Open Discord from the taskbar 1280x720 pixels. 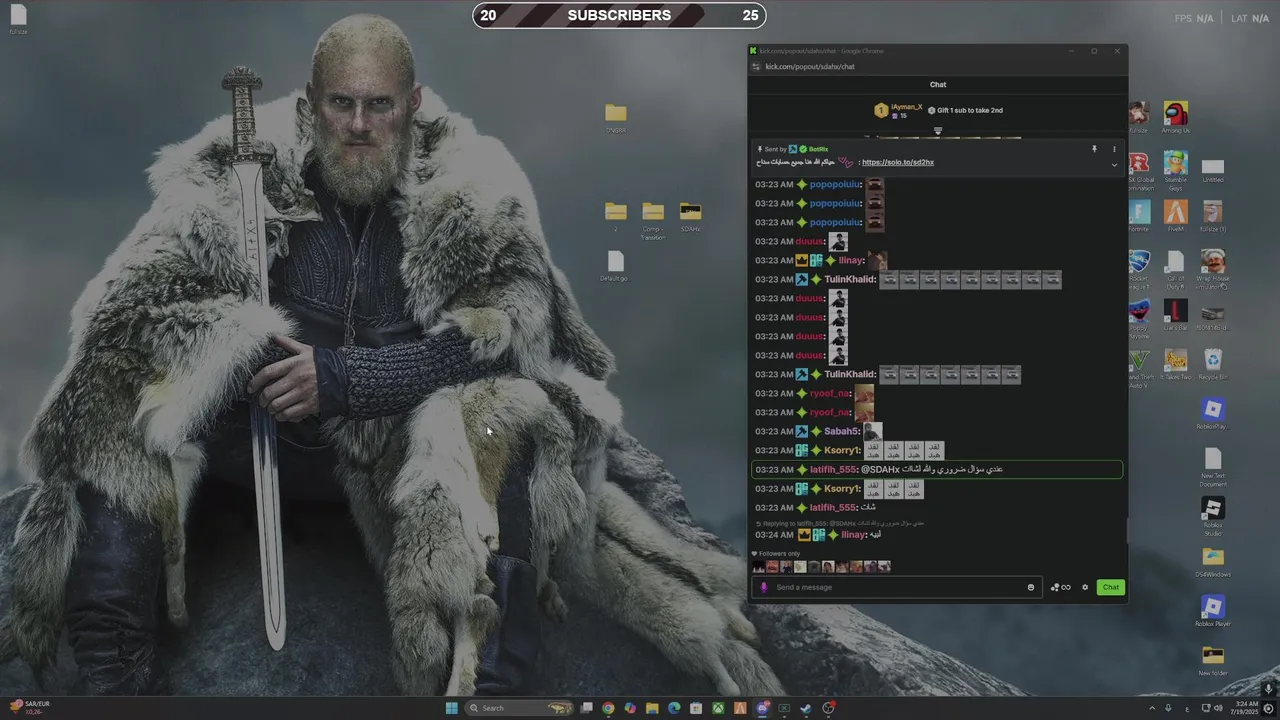coord(762,708)
